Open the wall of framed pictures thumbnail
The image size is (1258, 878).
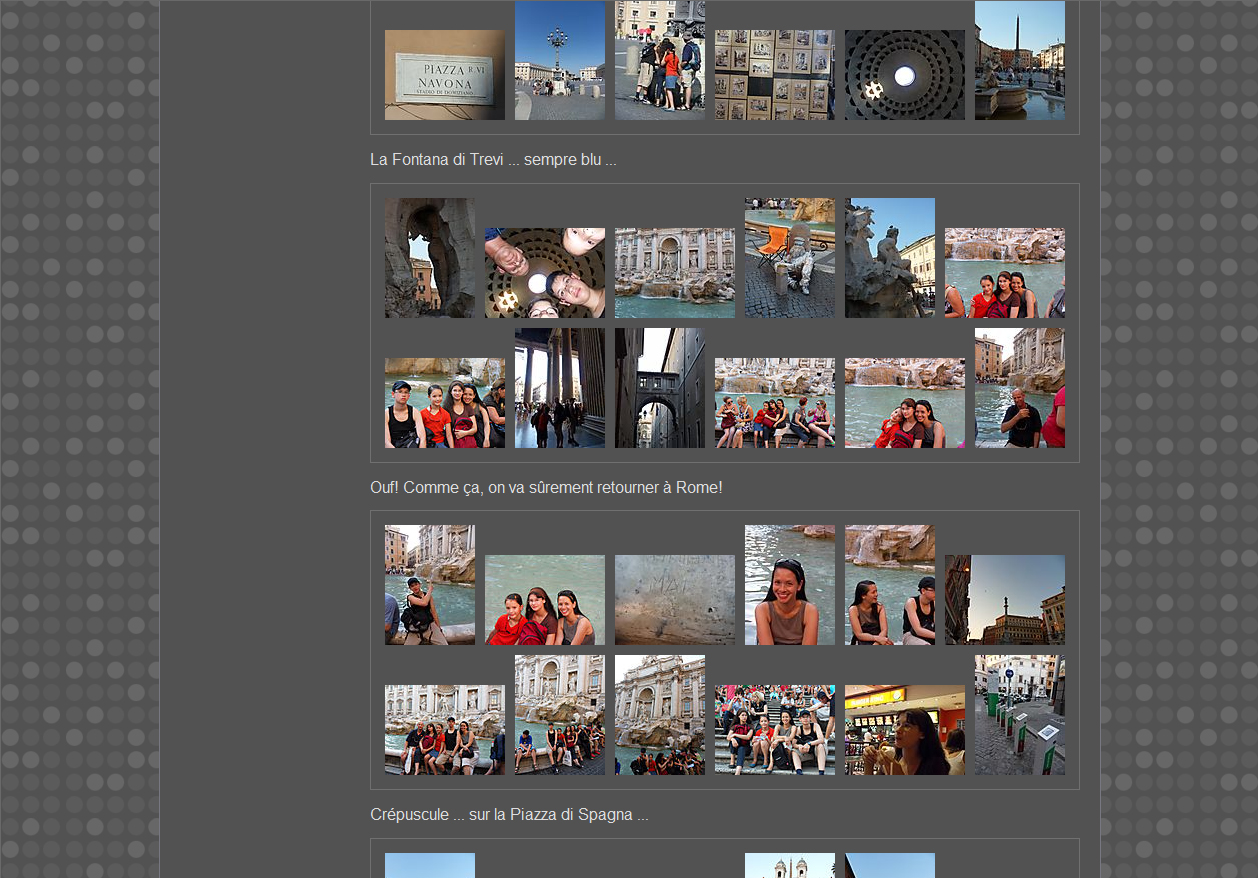[x=774, y=75]
